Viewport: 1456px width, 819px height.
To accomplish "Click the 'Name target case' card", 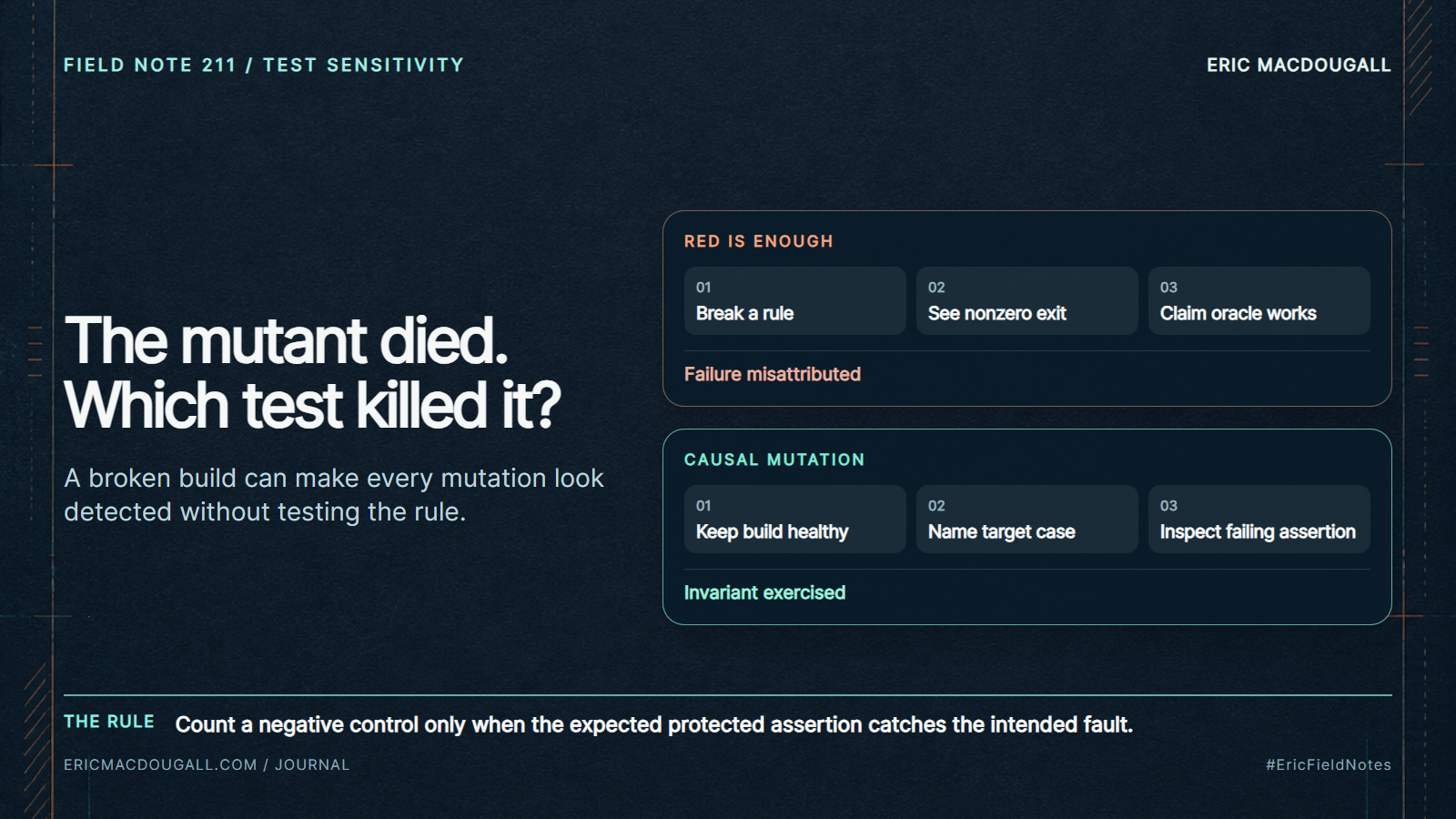I will point(1026,519).
